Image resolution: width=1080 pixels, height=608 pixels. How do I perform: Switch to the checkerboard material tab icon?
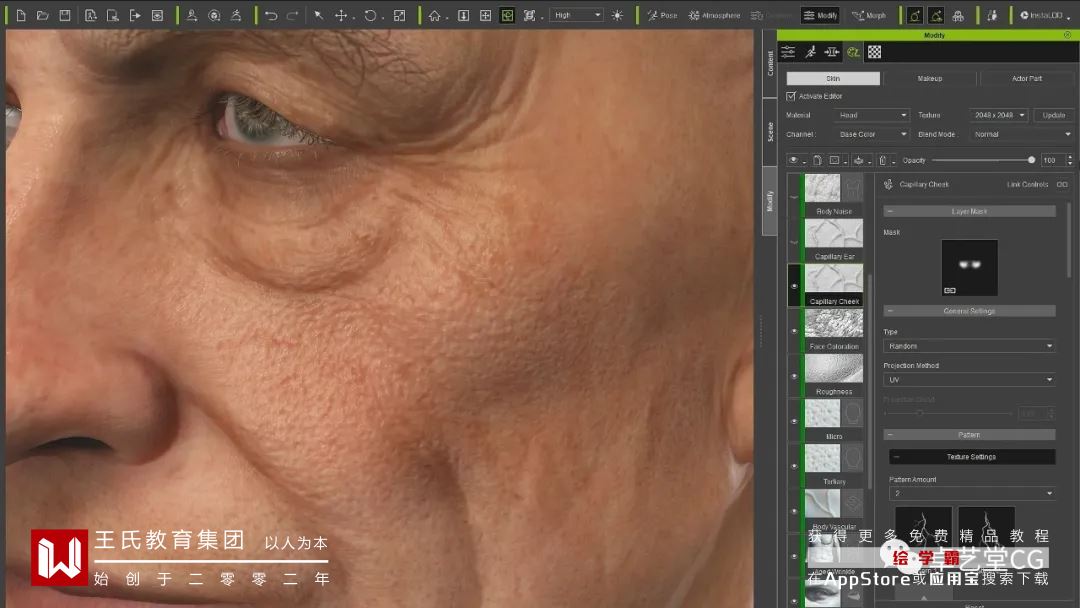[x=874, y=52]
